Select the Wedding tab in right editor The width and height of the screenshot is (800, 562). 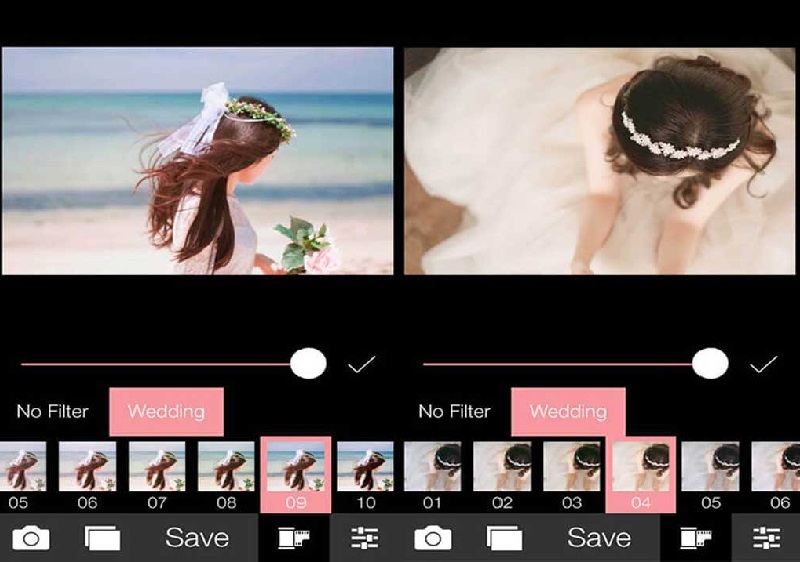click(568, 412)
